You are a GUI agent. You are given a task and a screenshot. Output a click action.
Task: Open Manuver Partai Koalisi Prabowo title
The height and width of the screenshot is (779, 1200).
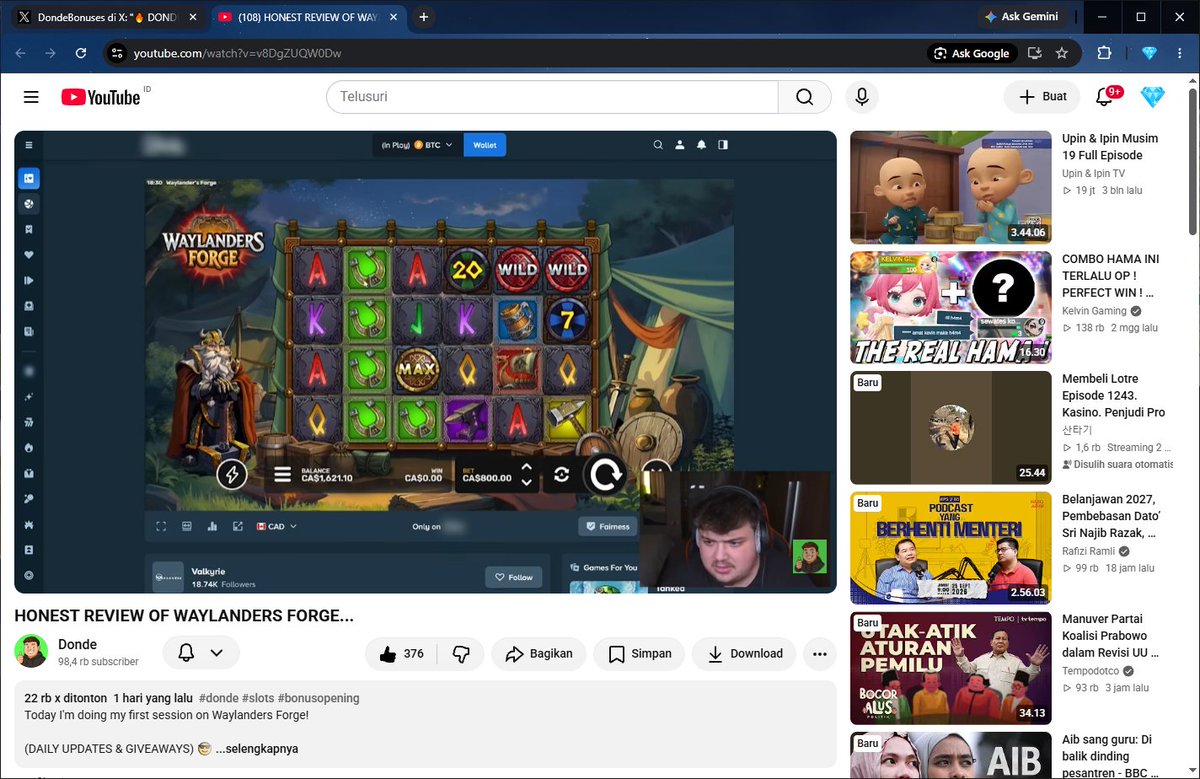(x=1111, y=636)
